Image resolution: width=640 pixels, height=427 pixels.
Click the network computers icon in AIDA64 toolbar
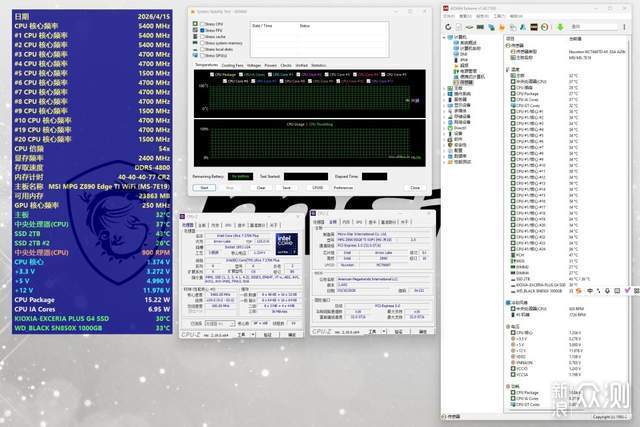491,27
